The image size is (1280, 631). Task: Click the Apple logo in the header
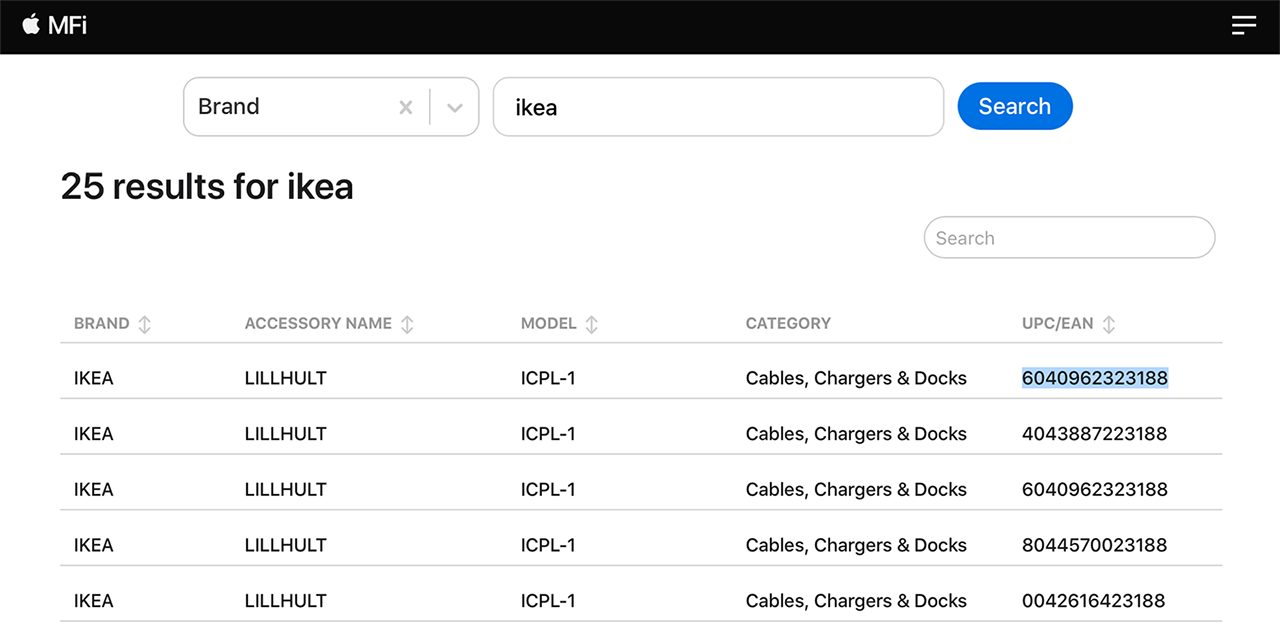31,24
